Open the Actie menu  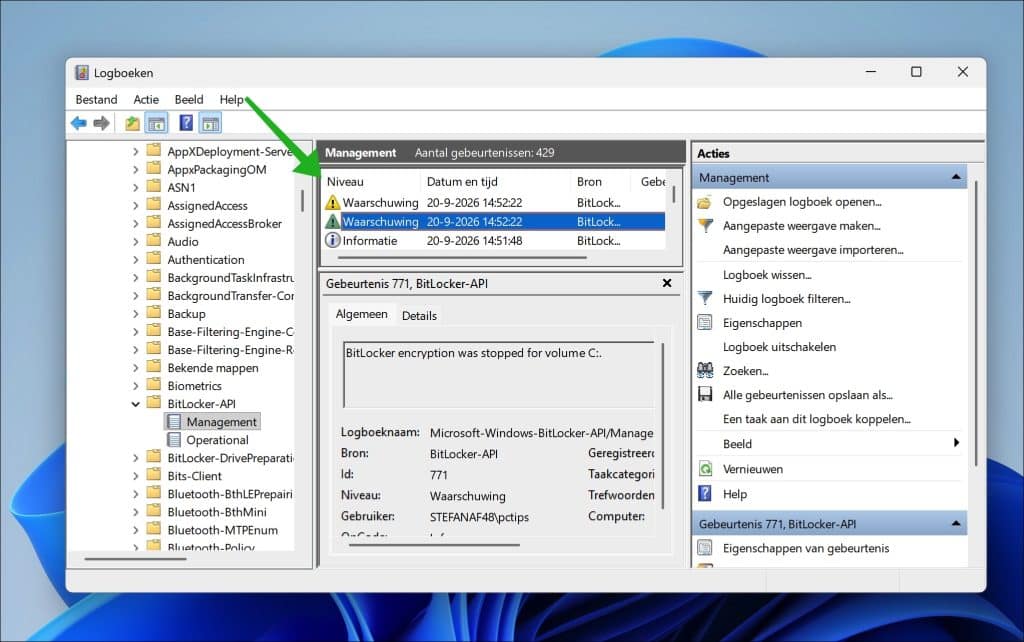tap(146, 99)
